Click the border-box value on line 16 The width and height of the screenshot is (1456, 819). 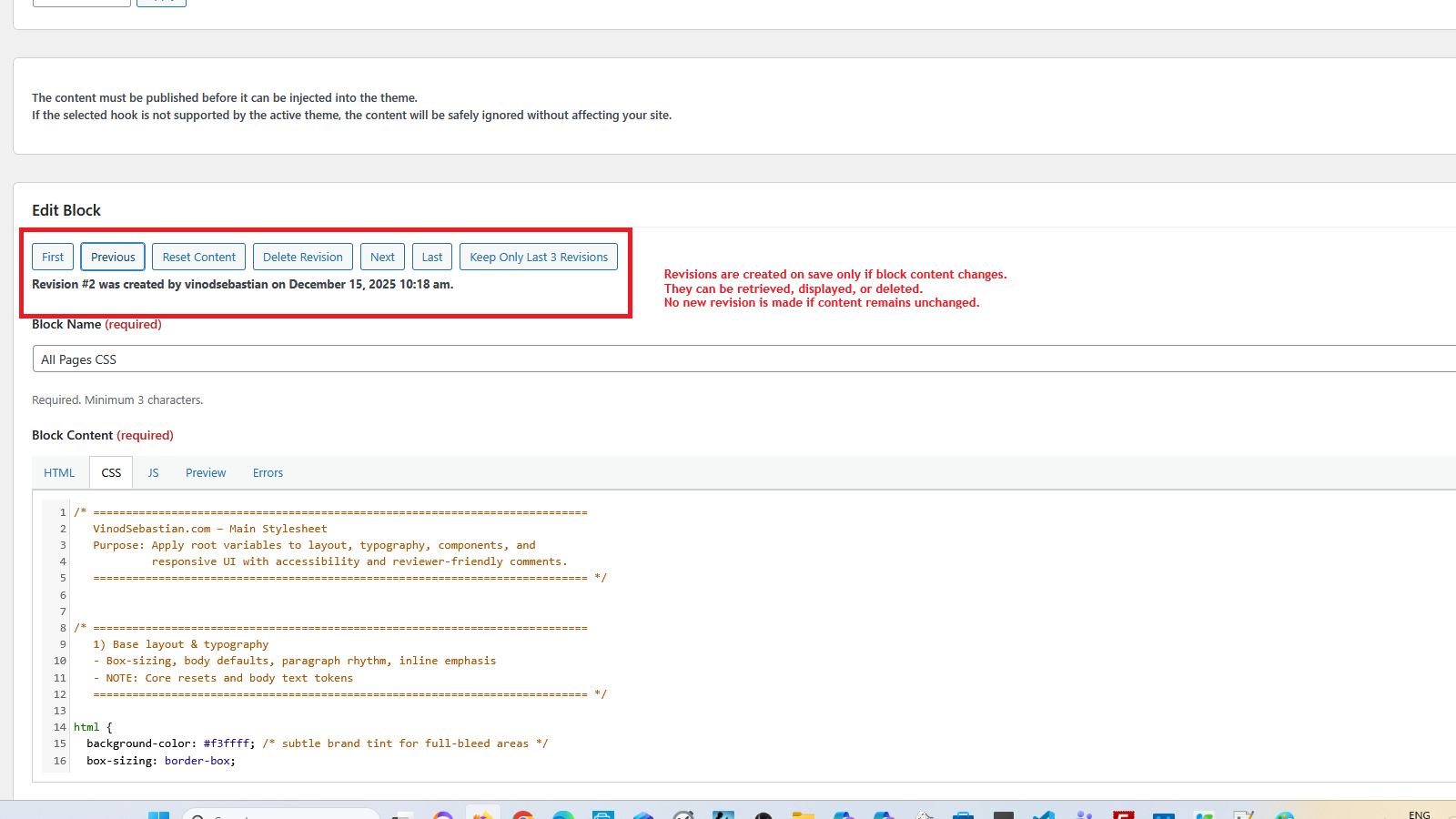tap(197, 761)
